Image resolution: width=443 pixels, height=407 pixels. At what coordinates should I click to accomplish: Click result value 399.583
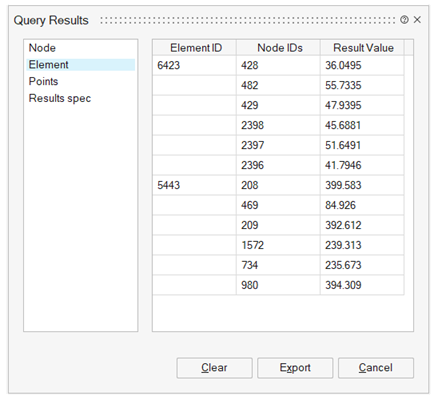pos(362,185)
